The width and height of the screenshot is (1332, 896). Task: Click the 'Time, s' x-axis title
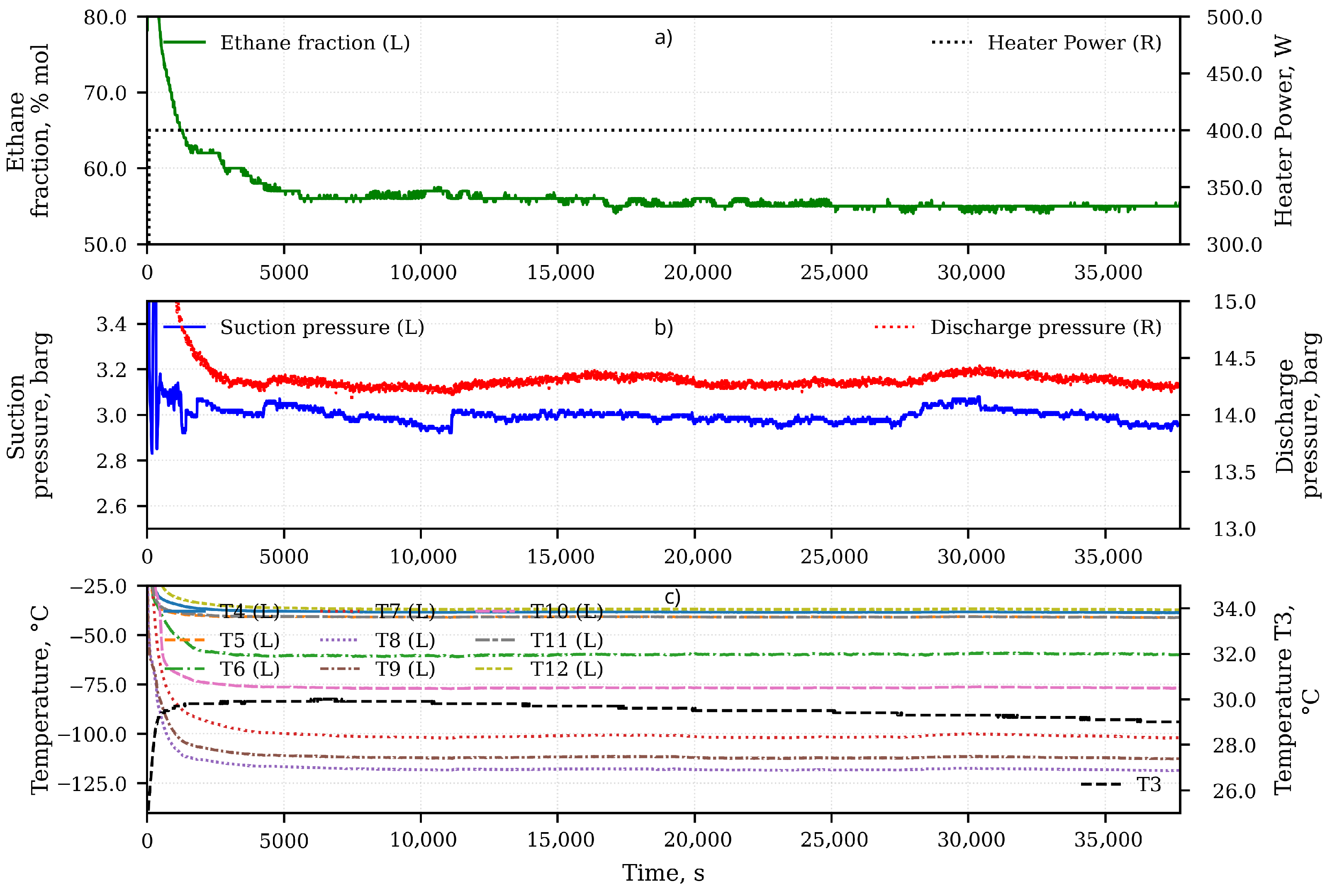click(663, 873)
